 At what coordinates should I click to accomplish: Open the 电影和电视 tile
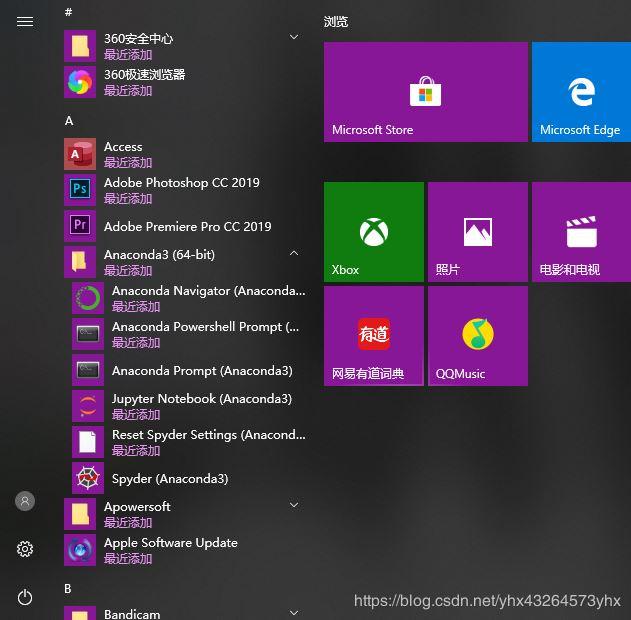(x=582, y=232)
